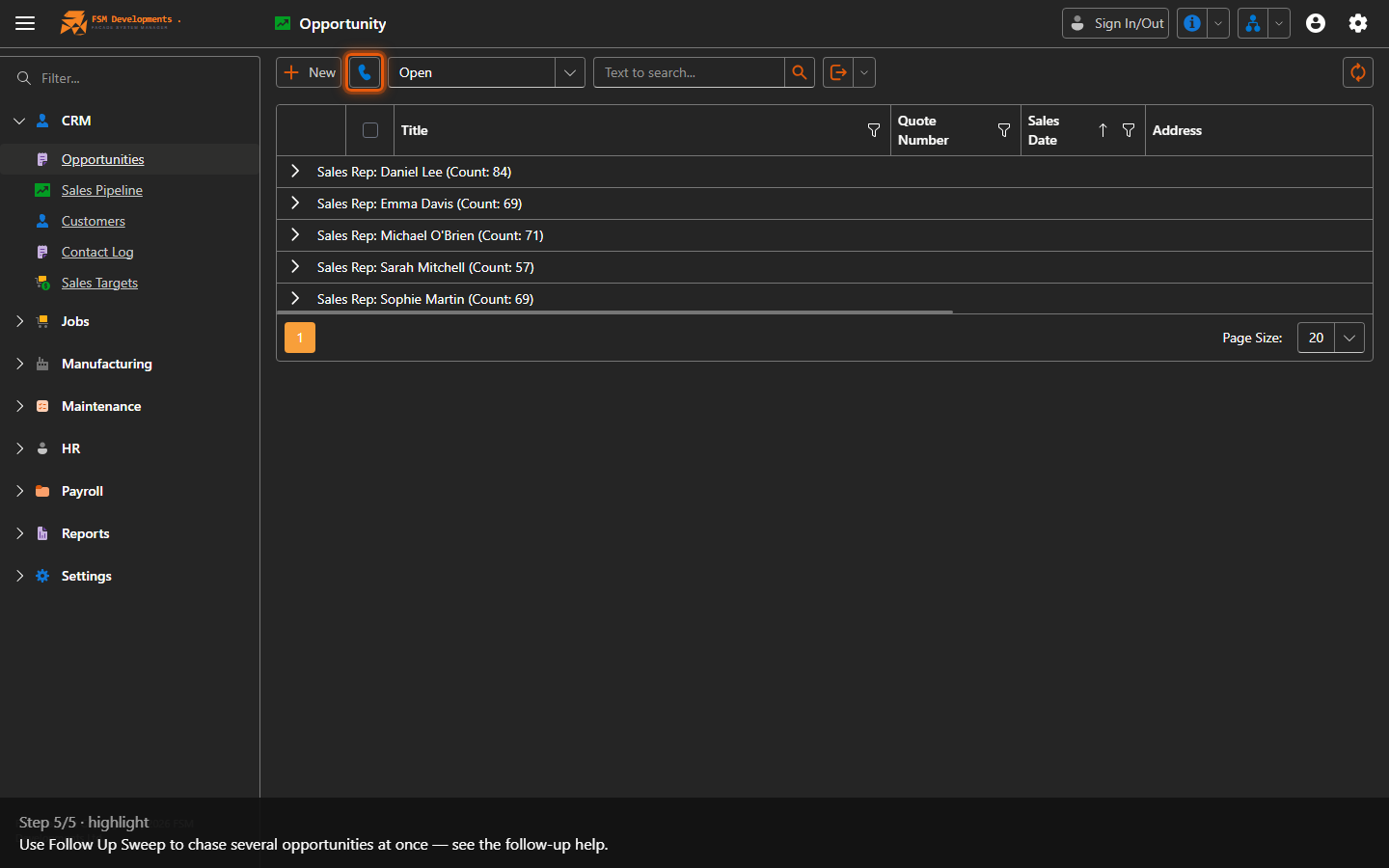Collapse the CRM menu section

19,121
